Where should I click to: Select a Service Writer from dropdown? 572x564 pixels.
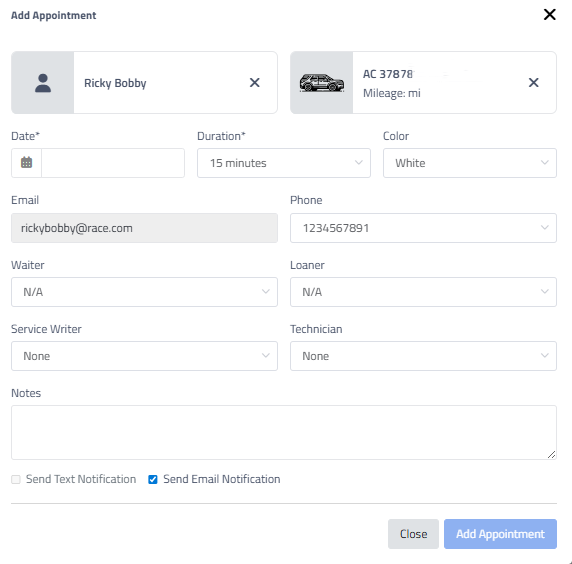pyautogui.click(x=144, y=356)
